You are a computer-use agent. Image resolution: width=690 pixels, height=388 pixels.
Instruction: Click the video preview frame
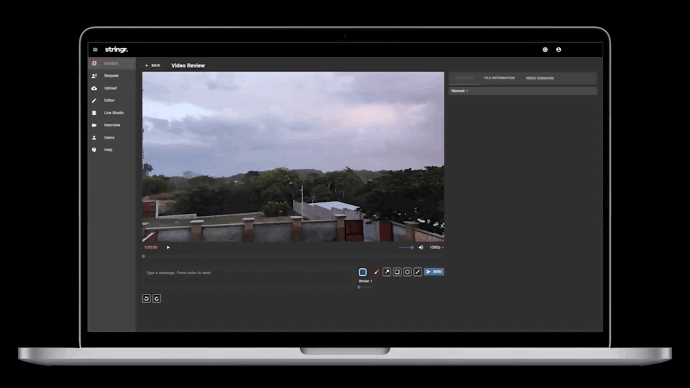(x=293, y=157)
